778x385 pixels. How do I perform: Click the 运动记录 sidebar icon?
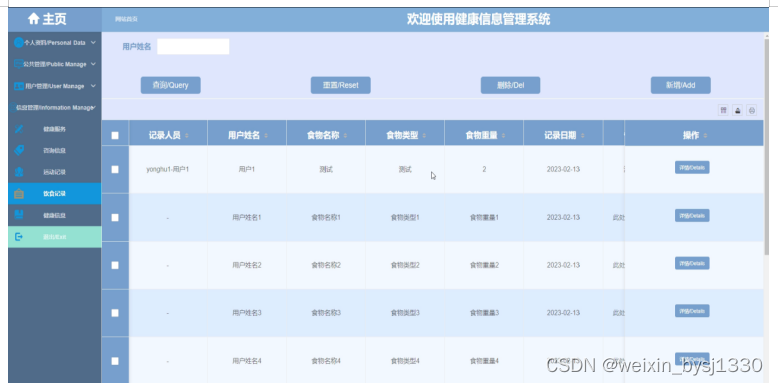[x=19, y=172]
